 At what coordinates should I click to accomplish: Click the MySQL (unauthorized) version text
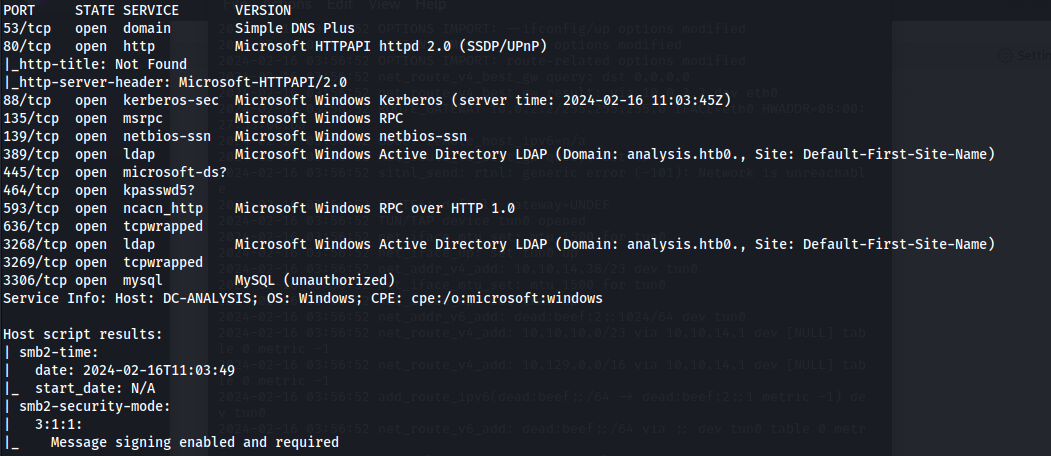315,280
